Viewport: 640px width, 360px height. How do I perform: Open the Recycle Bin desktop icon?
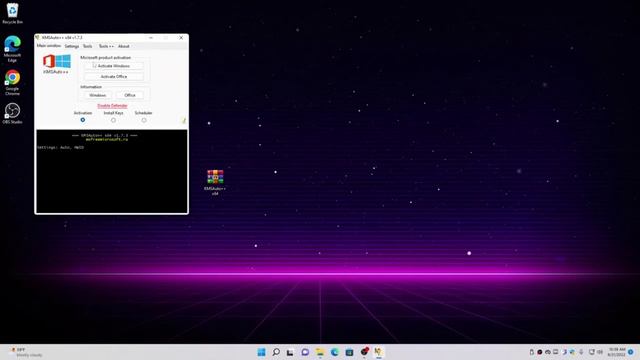point(12,13)
